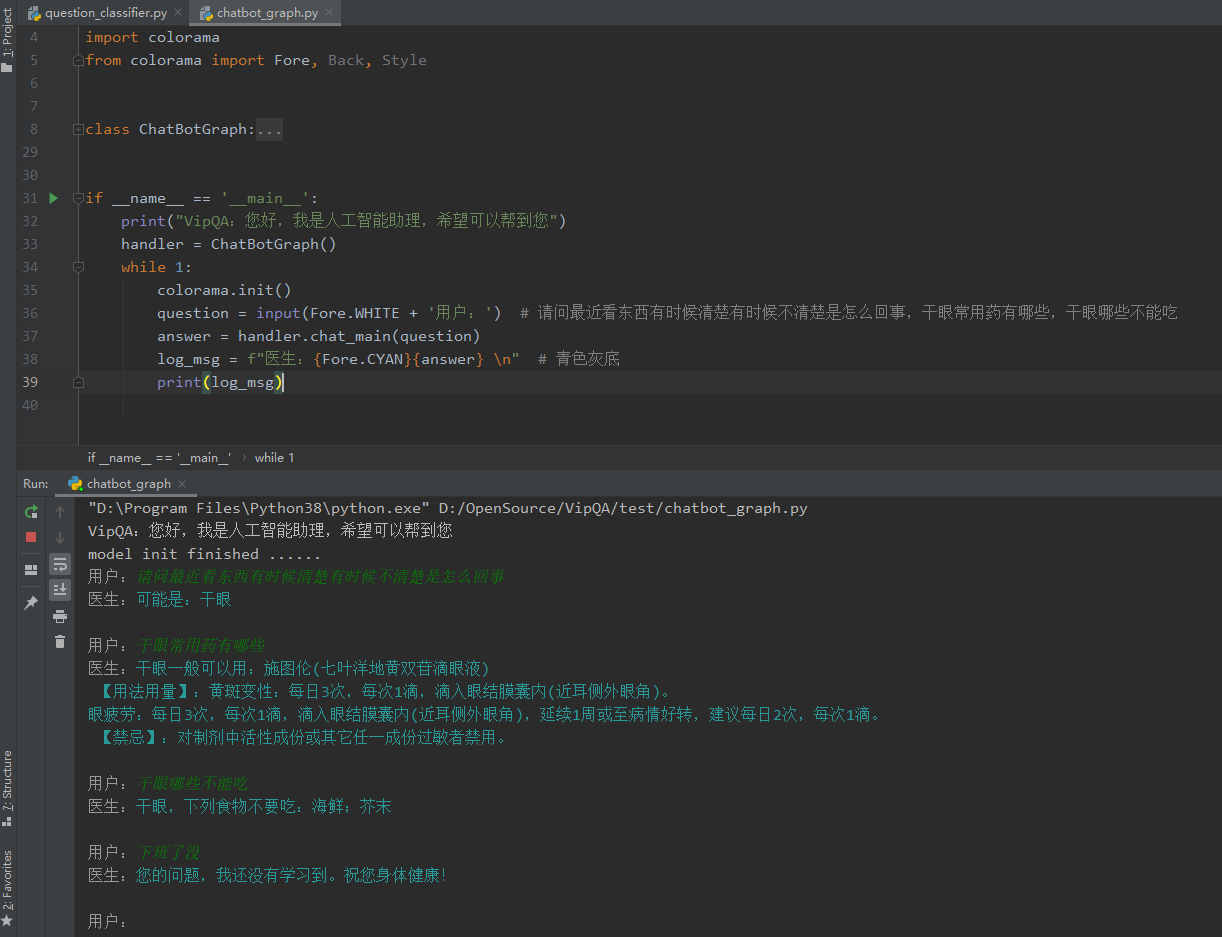Click console line '医生: 可能是: 干眼'

(x=160, y=599)
